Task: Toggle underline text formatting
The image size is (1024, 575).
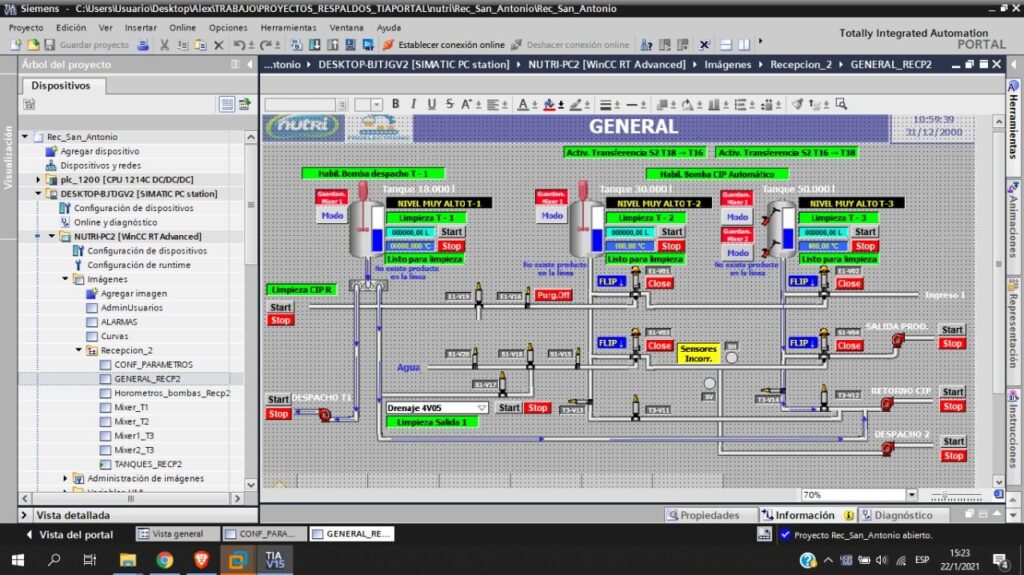Action: [x=431, y=104]
